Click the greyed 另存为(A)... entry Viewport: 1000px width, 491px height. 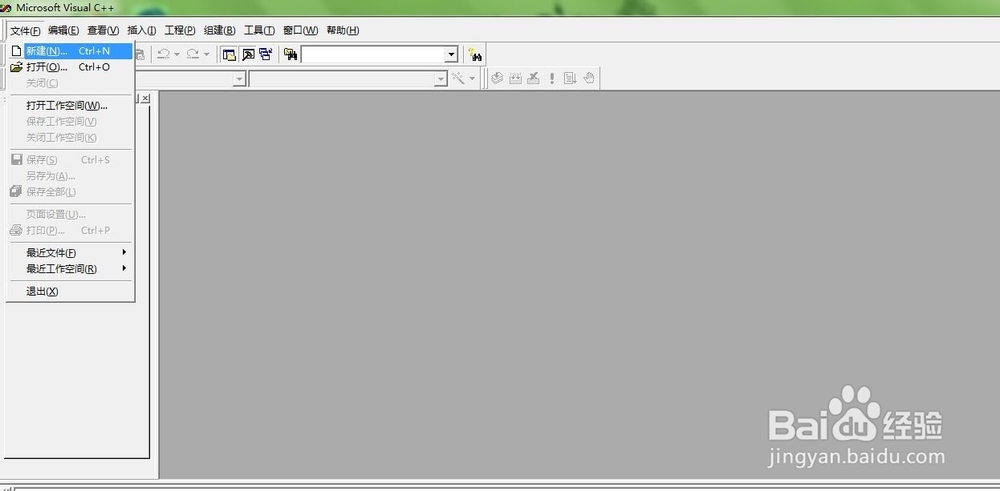click(70, 176)
